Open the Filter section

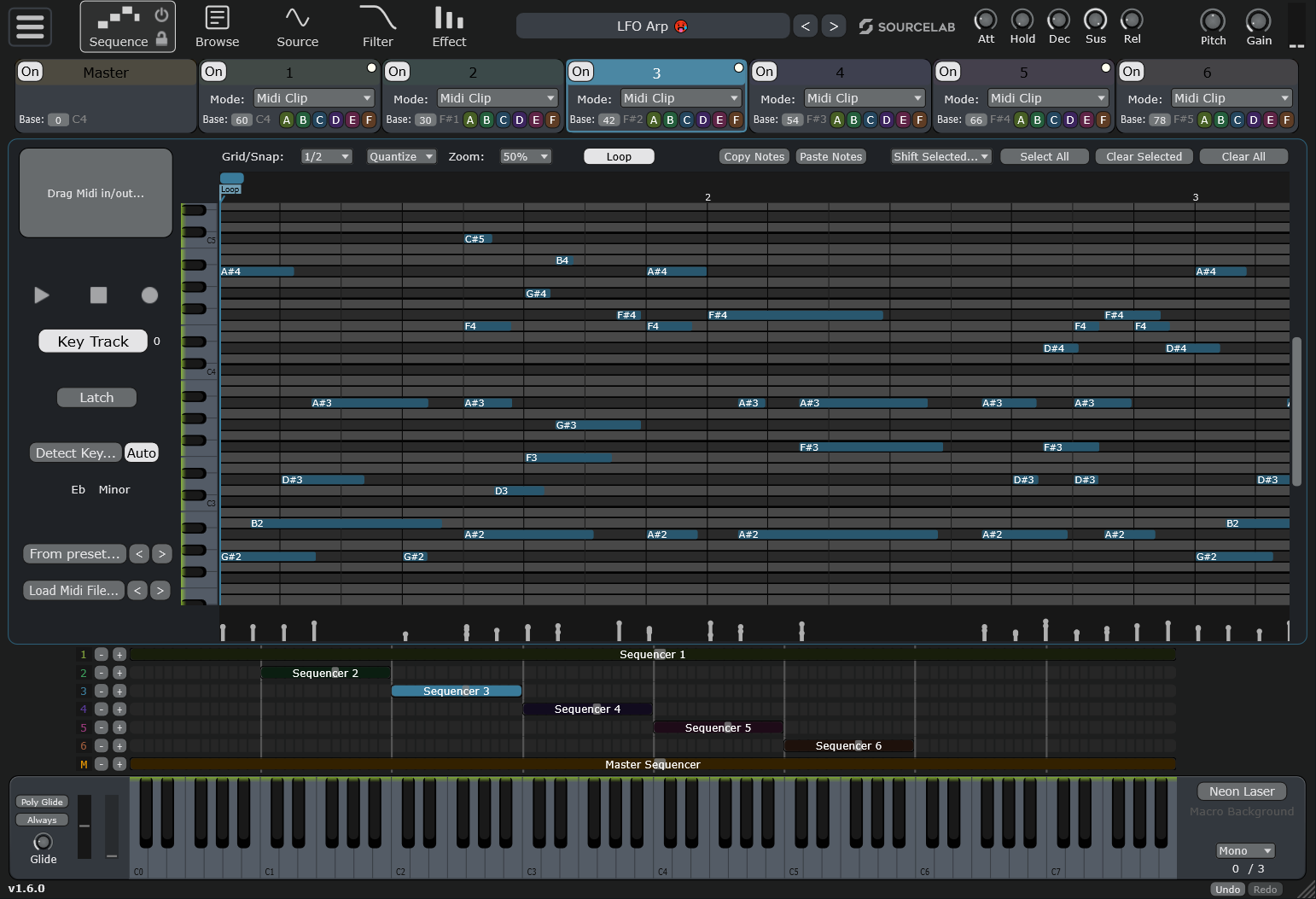377,26
